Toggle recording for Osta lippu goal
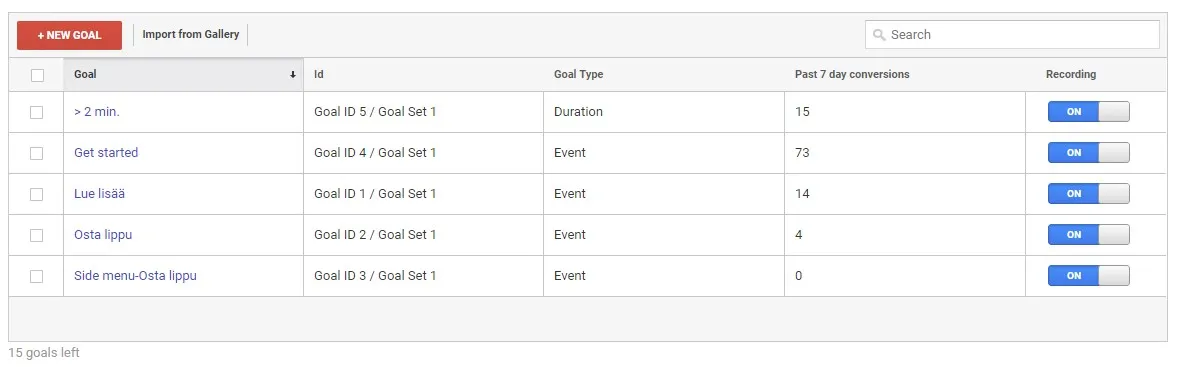 (x=1089, y=235)
